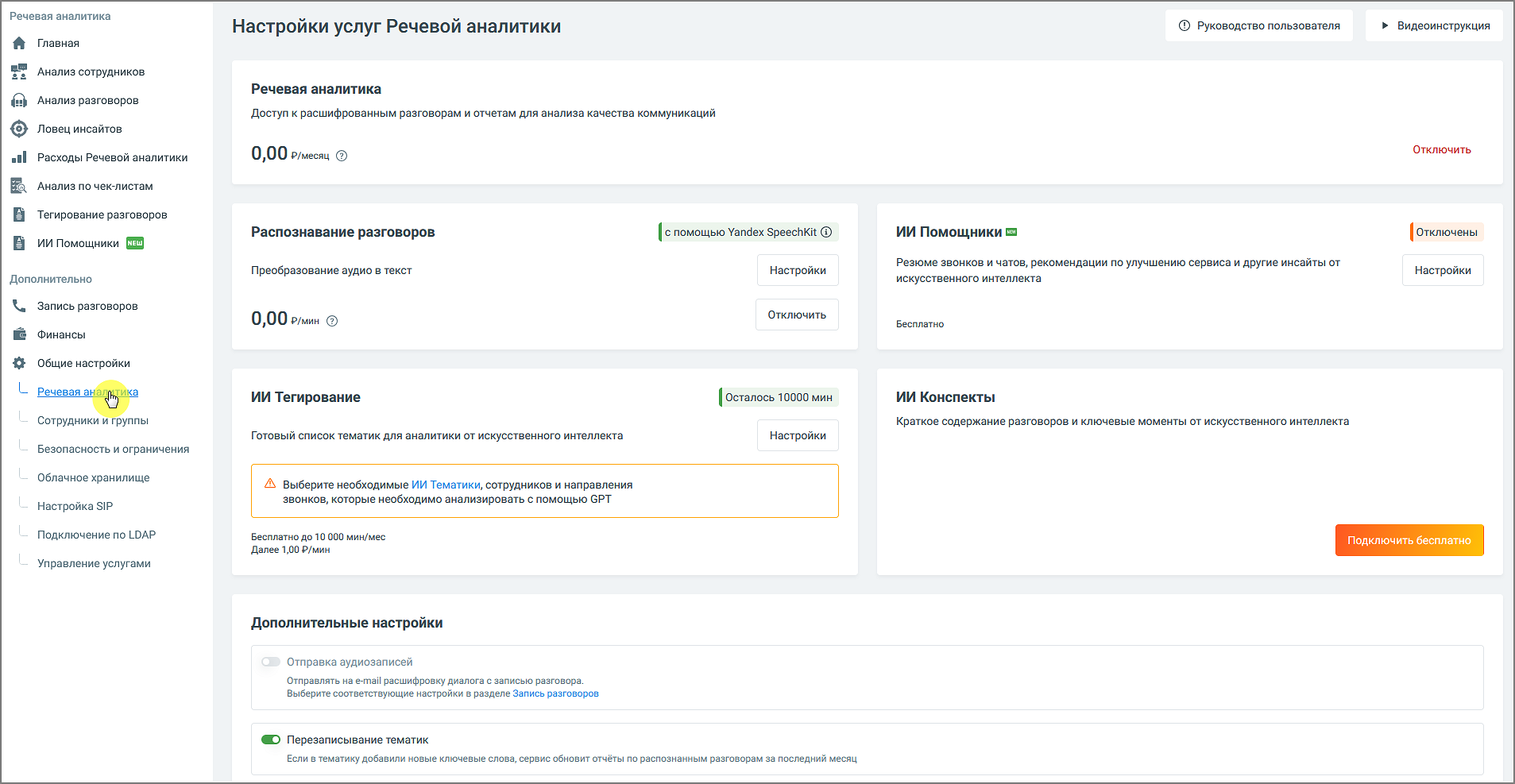1515x784 pixels.
Task: Click the Финансы wallet icon
Action: [19, 334]
